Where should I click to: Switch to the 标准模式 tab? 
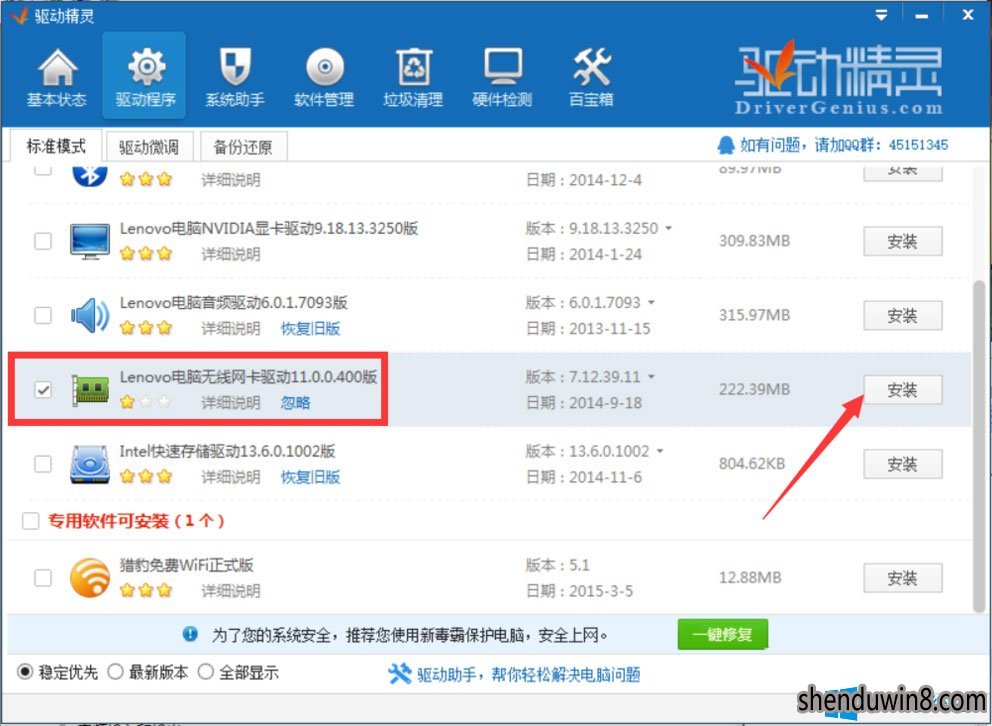56,146
